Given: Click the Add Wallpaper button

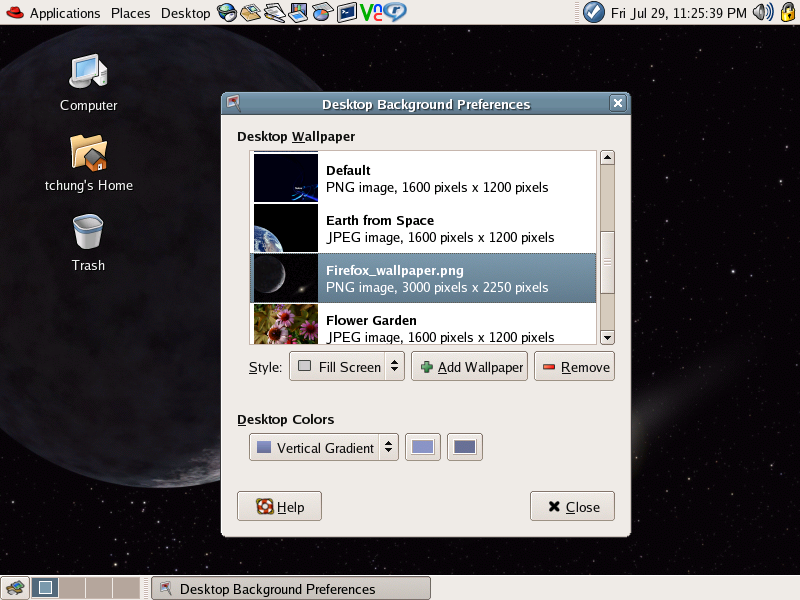Looking at the screenshot, I should (469, 366).
